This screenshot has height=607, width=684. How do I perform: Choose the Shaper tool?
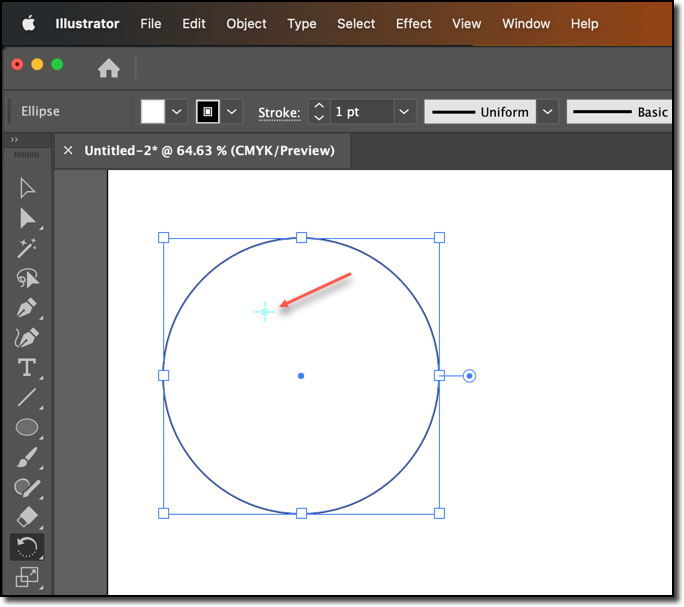(x=27, y=487)
